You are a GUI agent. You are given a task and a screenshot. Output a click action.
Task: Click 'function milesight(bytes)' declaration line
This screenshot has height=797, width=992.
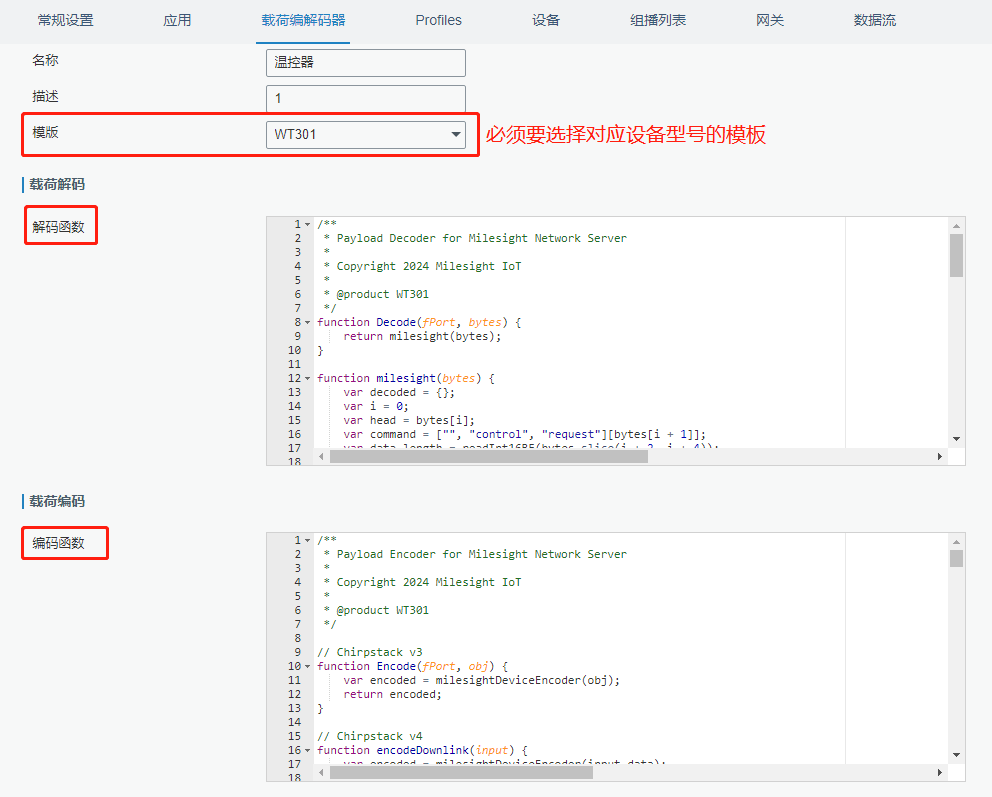pyautogui.click(x=406, y=378)
